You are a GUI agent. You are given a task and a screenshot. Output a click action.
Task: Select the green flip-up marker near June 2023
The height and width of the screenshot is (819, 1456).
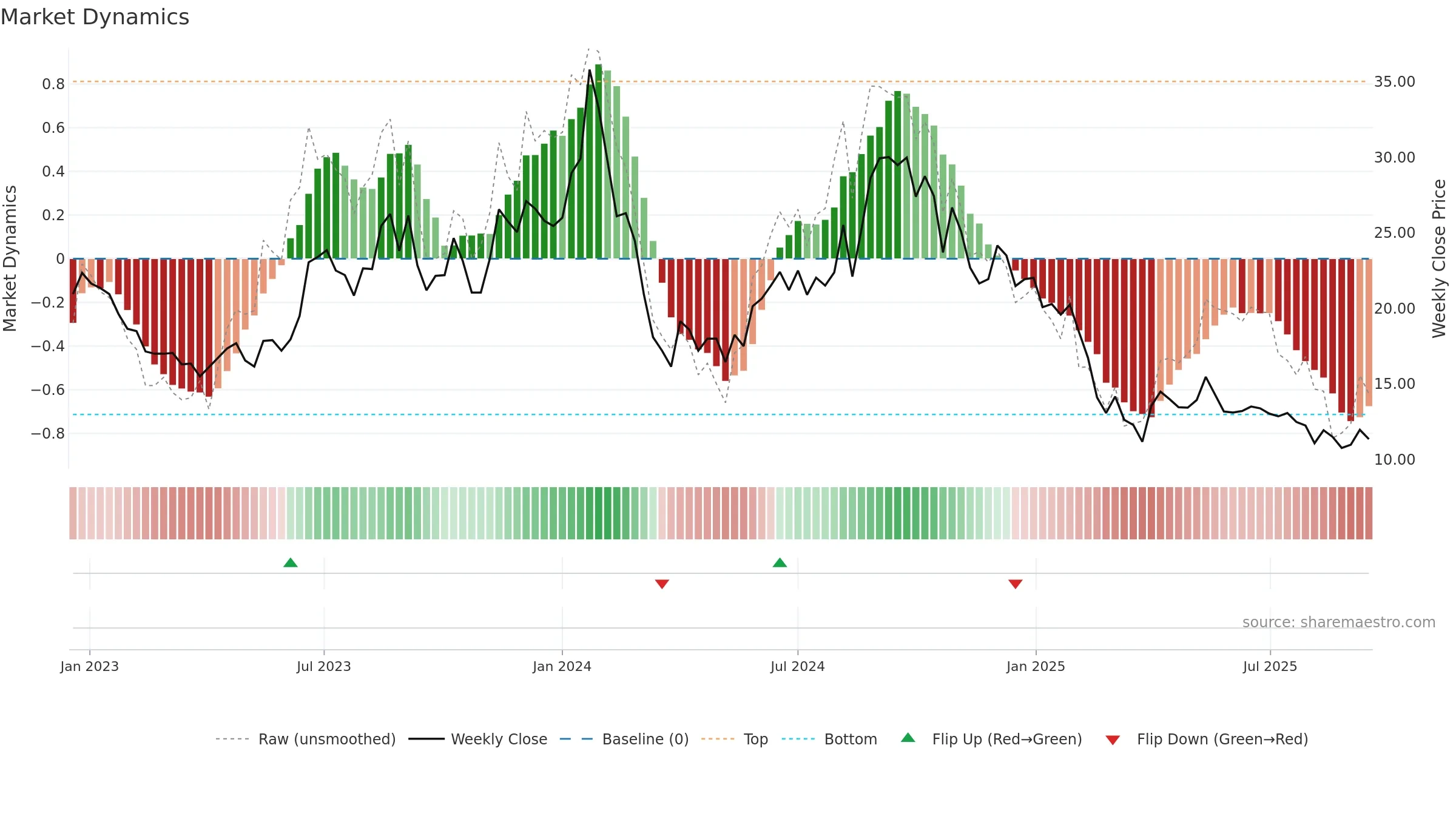pos(291,562)
